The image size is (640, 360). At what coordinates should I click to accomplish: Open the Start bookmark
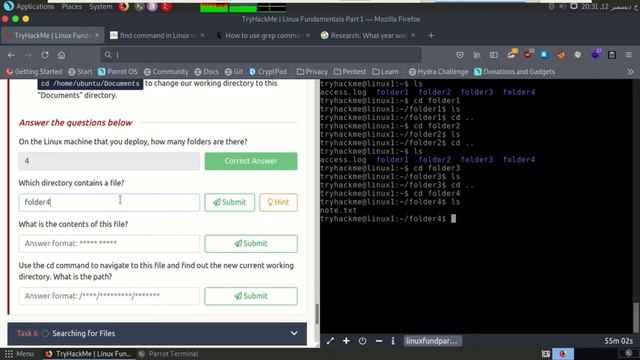click(x=80, y=72)
